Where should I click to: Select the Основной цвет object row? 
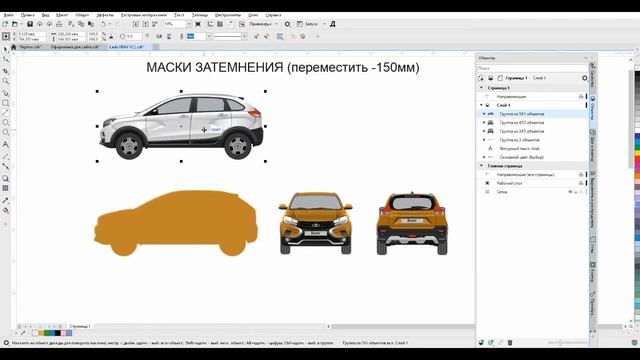(532, 157)
